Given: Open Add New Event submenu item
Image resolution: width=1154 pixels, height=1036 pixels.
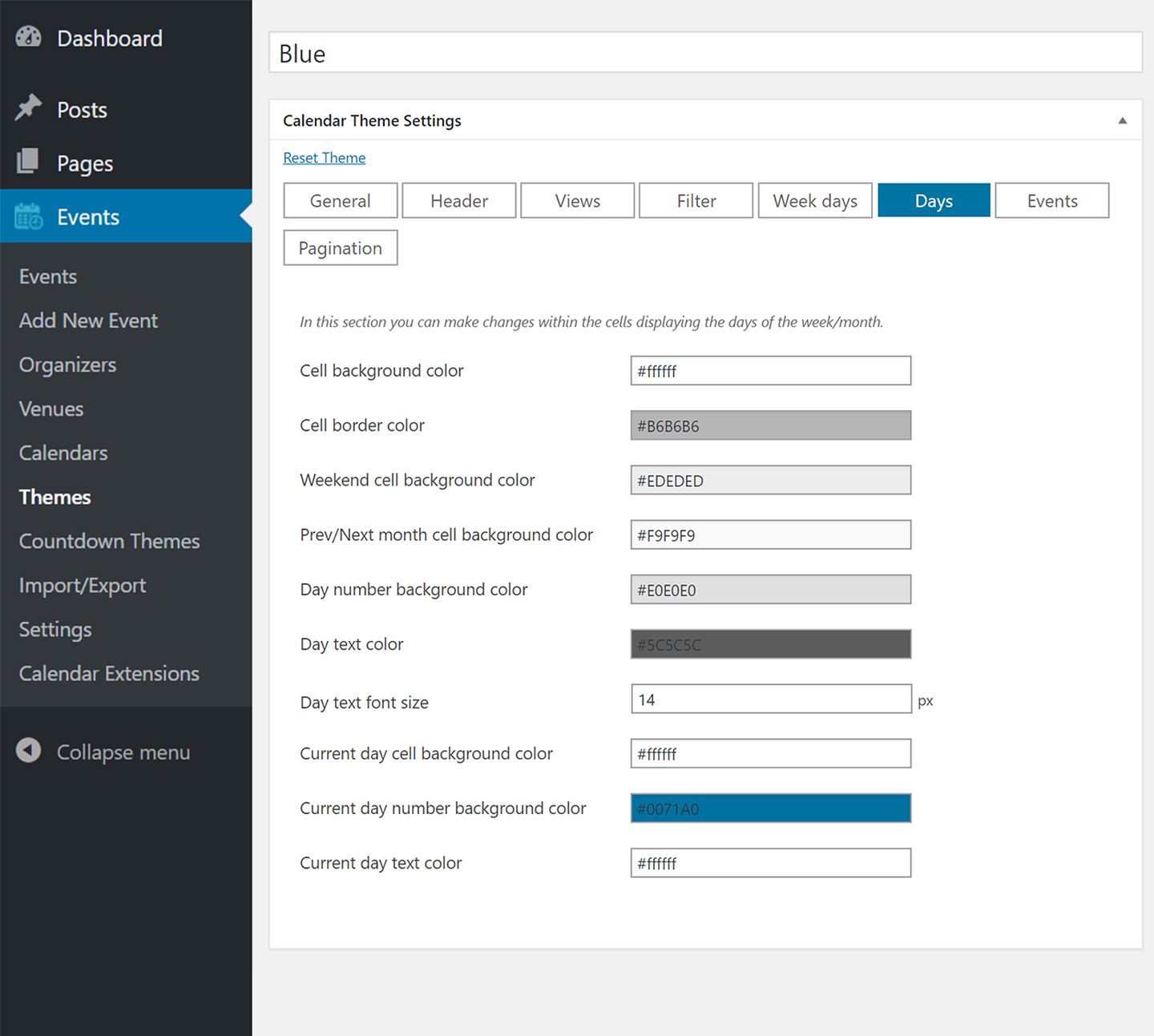Looking at the screenshot, I should (x=88, y=320).
